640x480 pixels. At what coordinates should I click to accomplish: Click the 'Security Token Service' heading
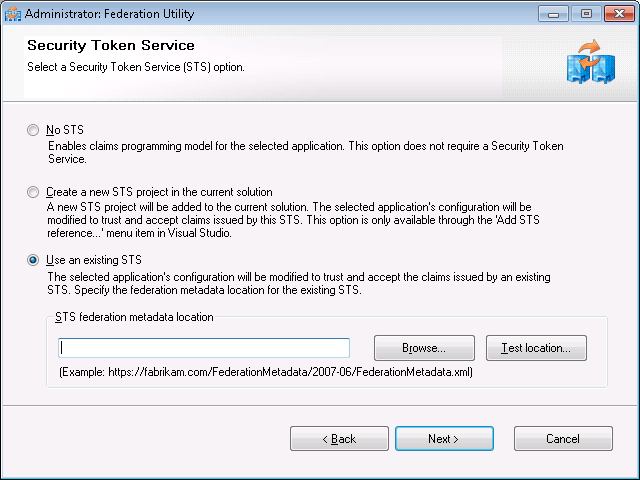point(111,46)
